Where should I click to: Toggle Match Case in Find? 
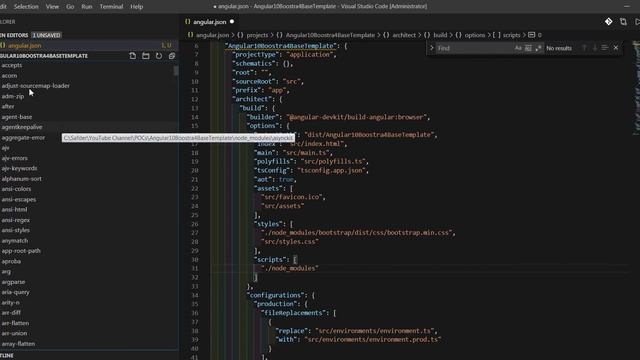[x=518, y=48]
